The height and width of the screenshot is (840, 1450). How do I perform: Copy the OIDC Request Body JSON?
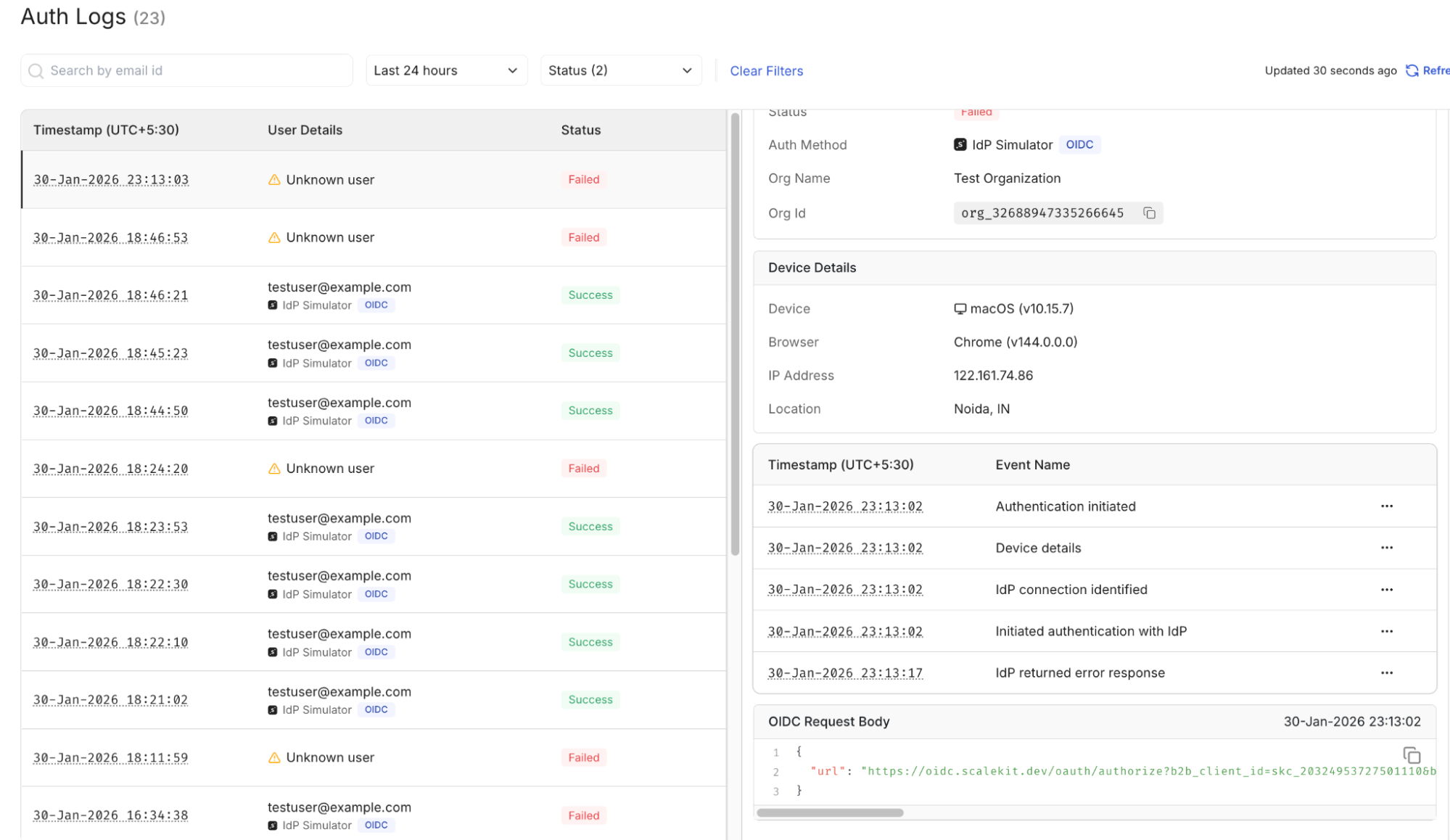pos(1411,755)
